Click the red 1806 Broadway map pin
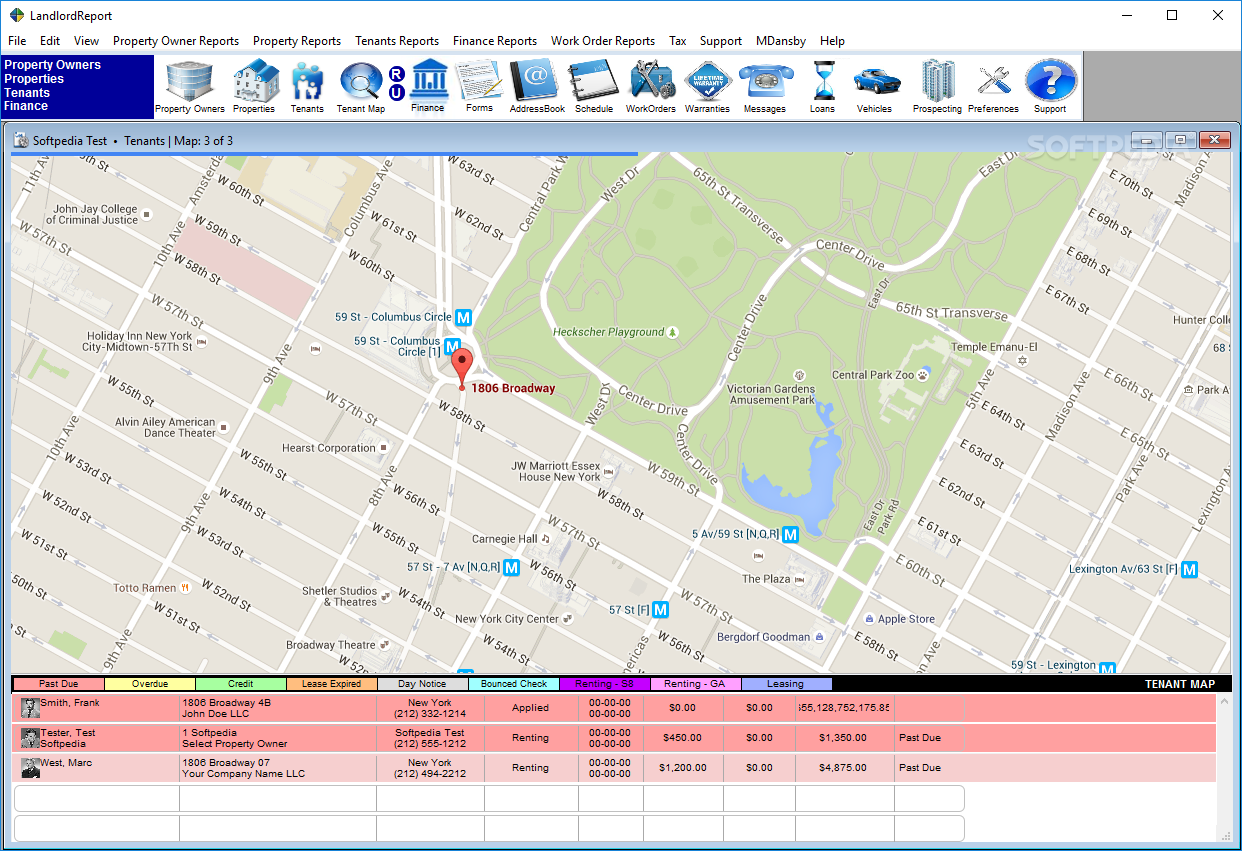 click(x=461, y=369)
